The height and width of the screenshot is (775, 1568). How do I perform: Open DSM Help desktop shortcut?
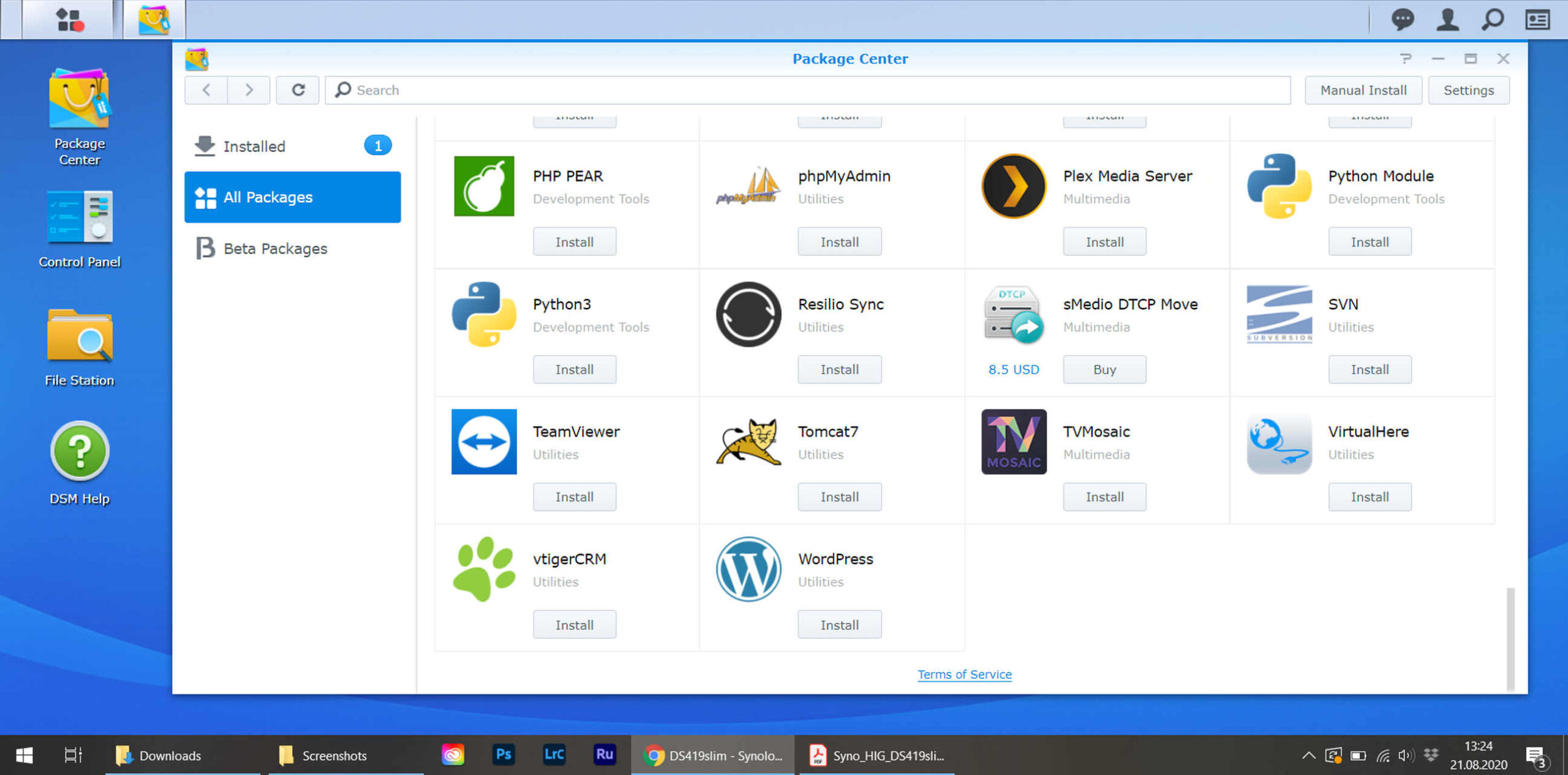pos(80,463)
